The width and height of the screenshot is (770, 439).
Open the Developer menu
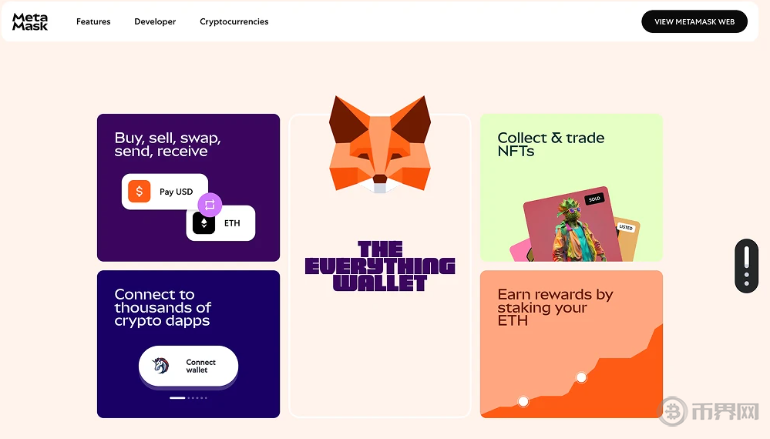[155, 22]
